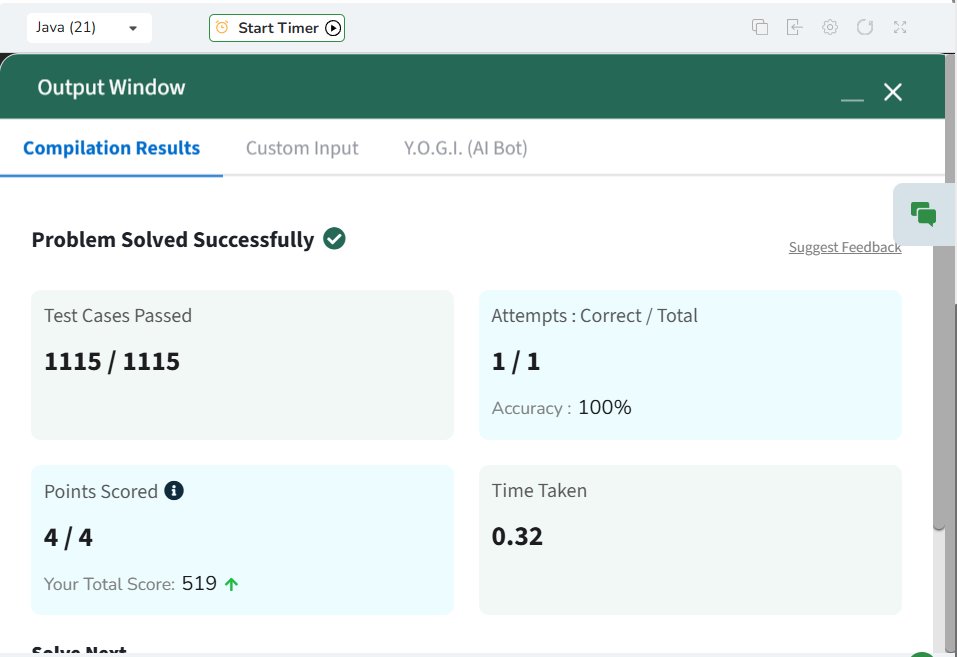Image resolution: width=957 pixels, height=657 pixels.
Task: Click the "Problem Solved Successfully" heading
Action: coord(173,240)
